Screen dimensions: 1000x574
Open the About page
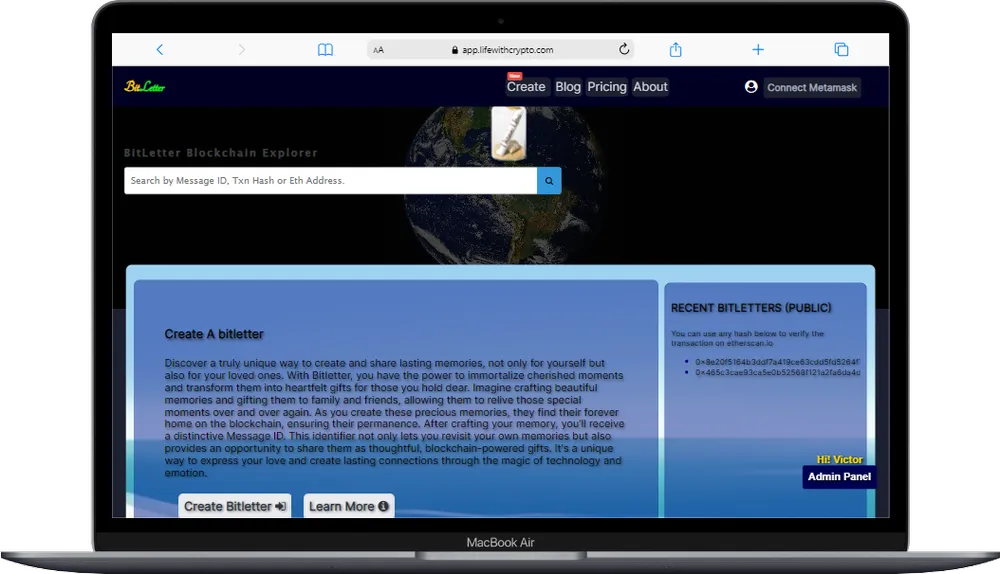coord(650,87)
